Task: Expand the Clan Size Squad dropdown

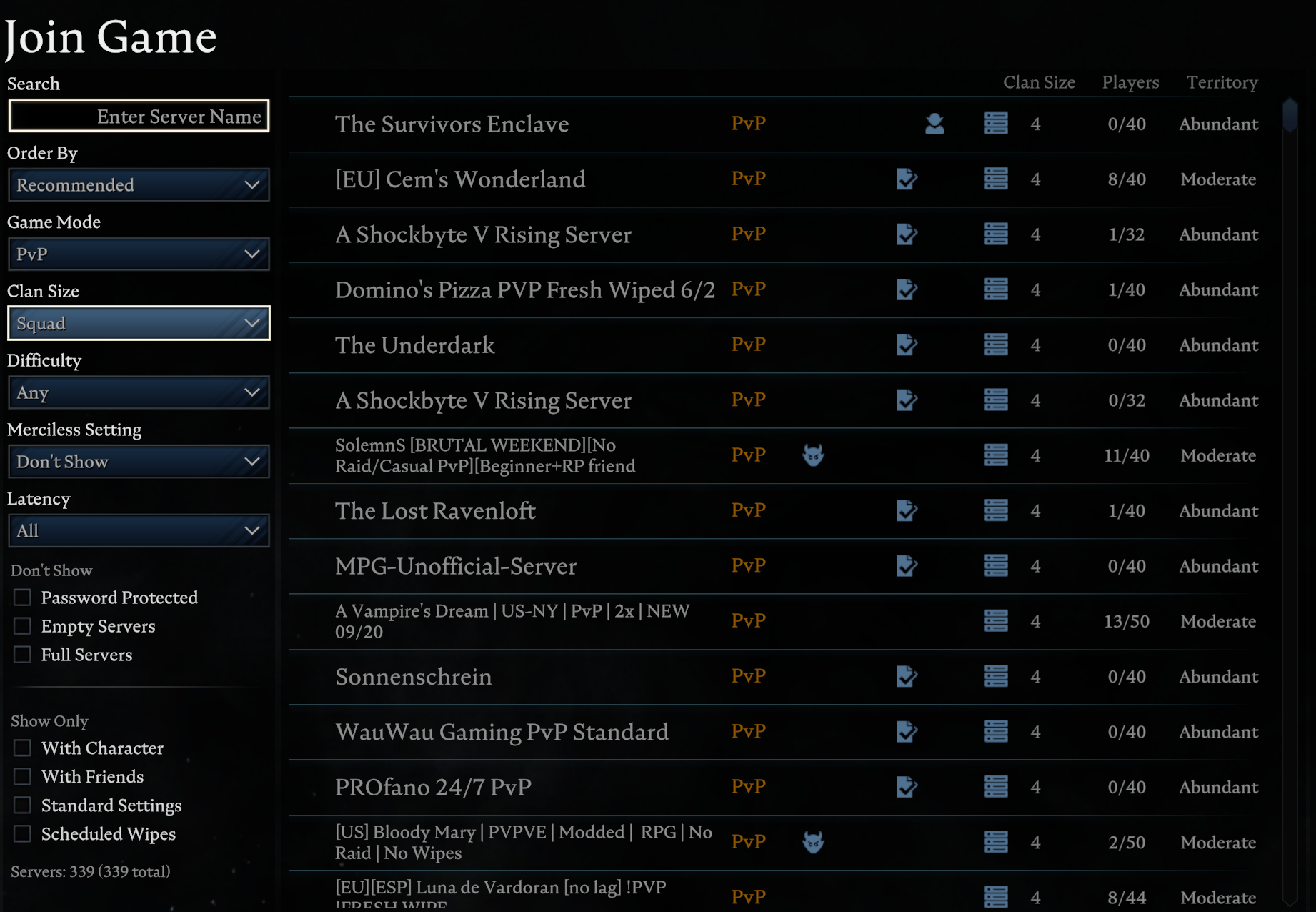Action: pos(139,324)
